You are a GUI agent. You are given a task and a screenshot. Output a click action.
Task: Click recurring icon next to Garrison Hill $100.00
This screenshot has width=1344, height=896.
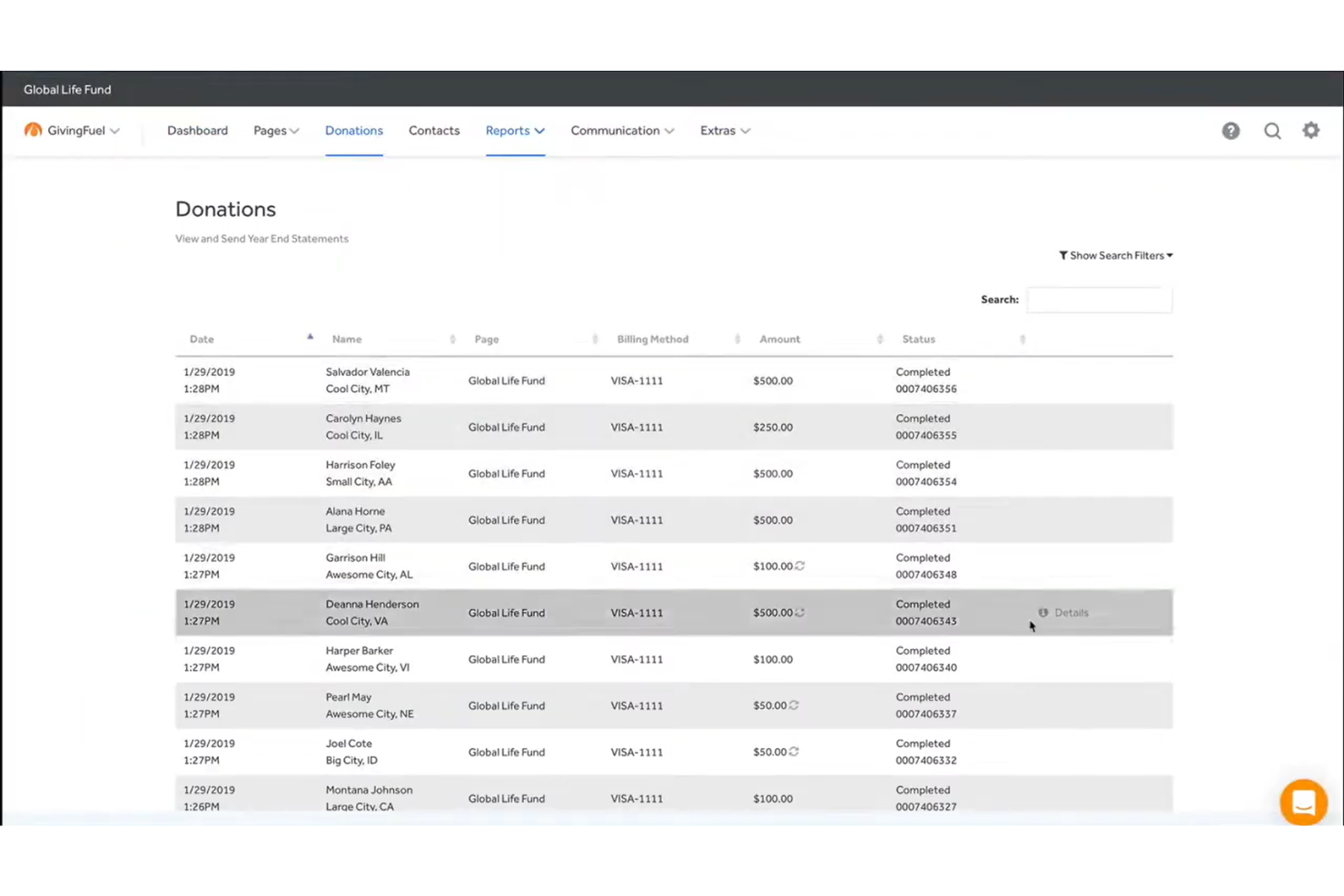point(800,566)
